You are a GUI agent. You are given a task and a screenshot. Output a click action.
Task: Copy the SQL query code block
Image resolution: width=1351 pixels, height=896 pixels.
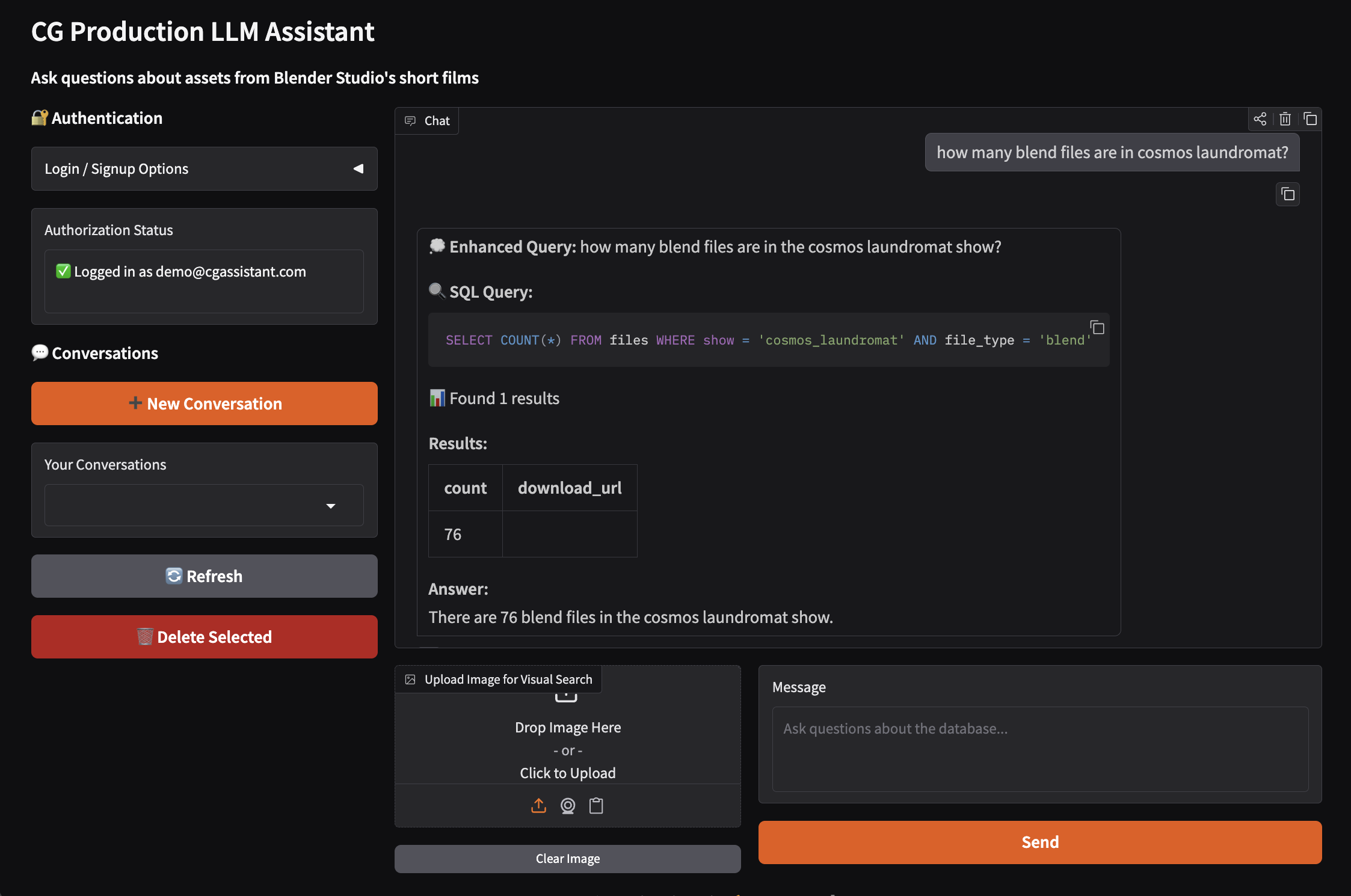pos(1097,328)
